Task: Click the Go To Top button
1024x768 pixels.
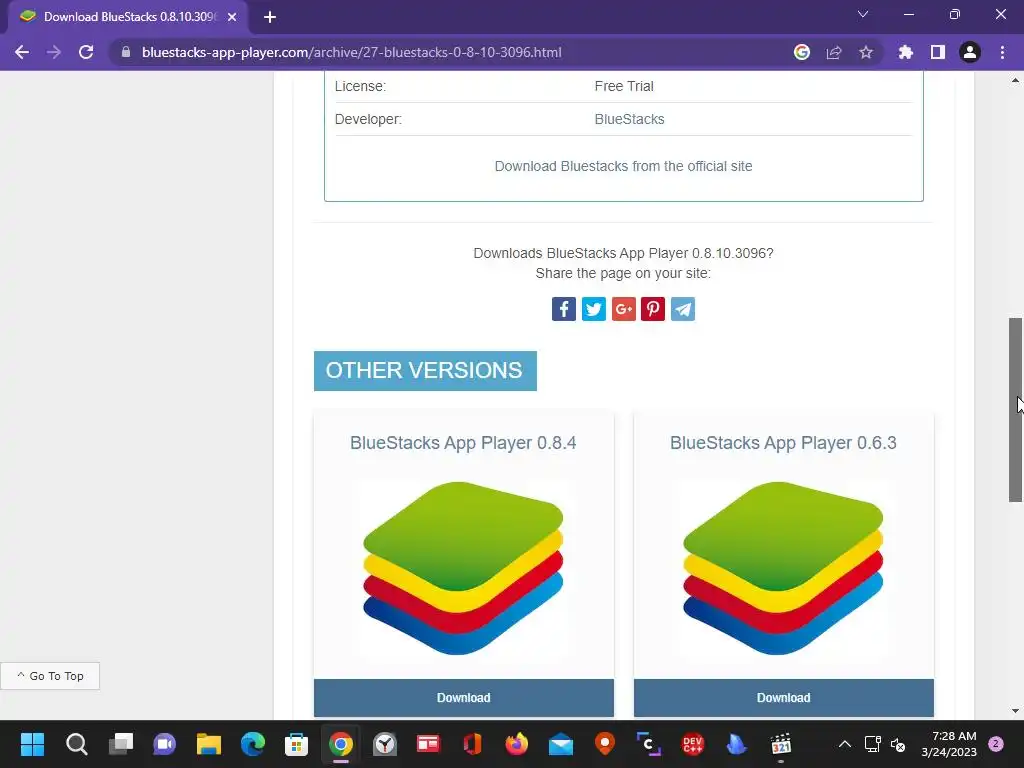Action: click(50, 676)
